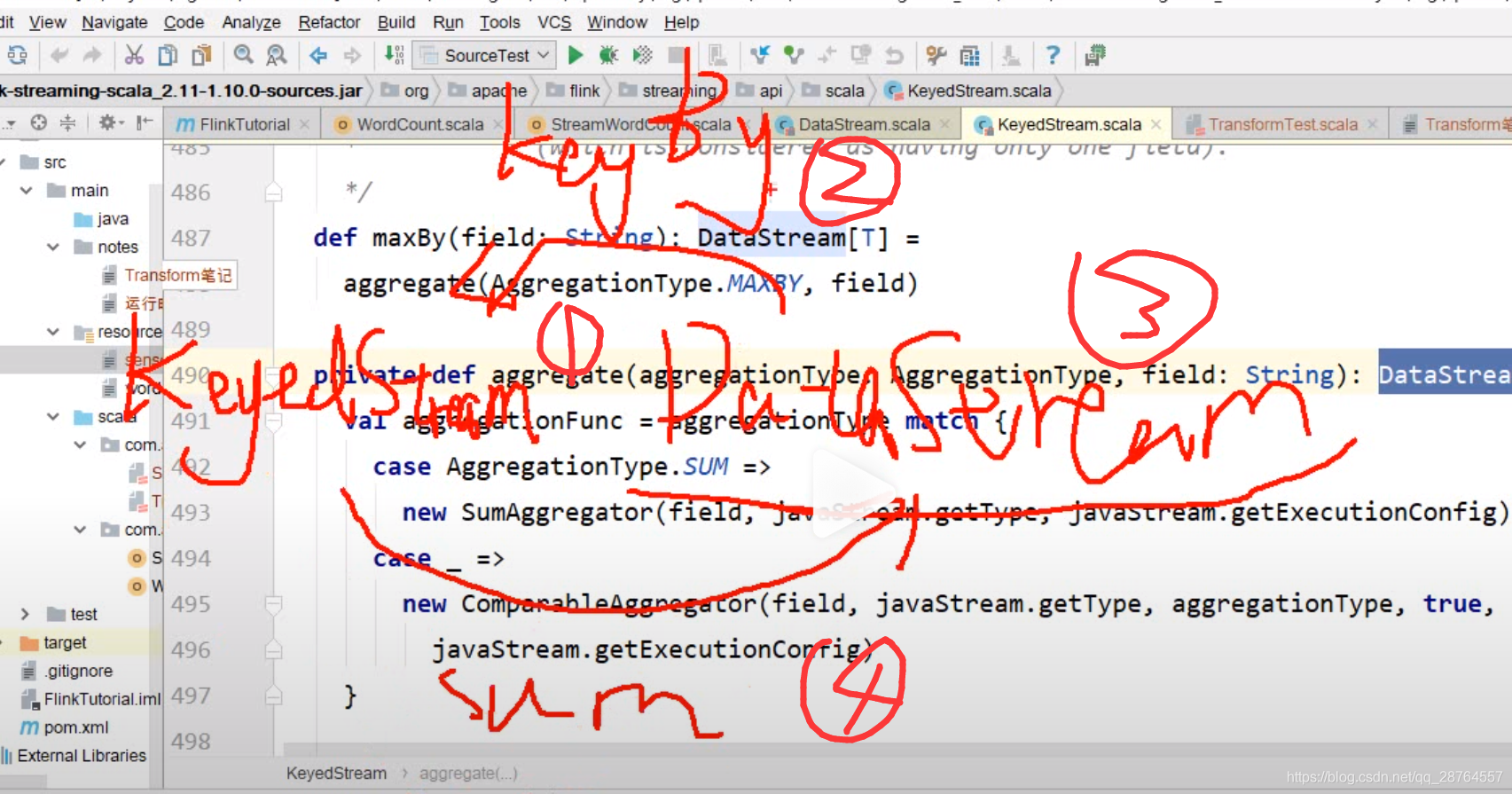
Task: Expand the test folder in Project tree
Action: [x=25, y=614]
